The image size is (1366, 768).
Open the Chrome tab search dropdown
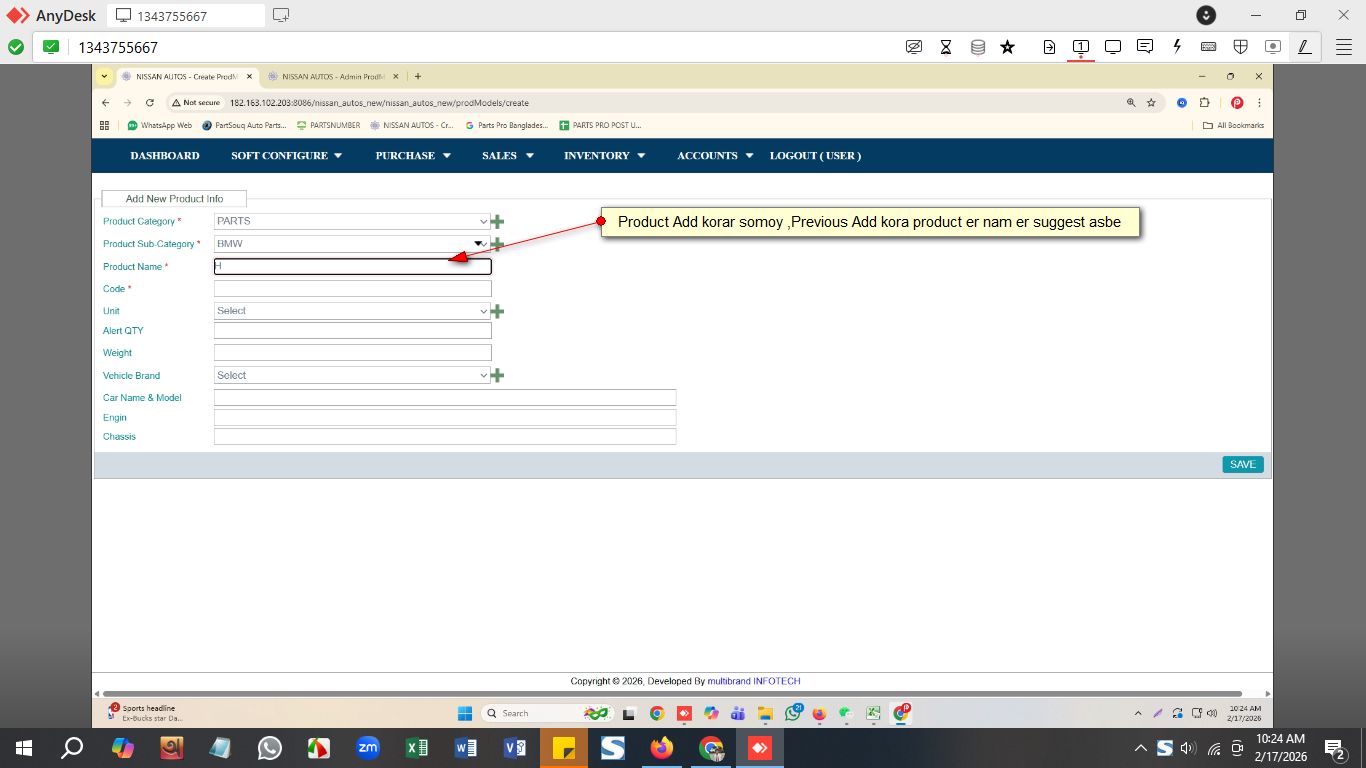(x=105, y=76)
